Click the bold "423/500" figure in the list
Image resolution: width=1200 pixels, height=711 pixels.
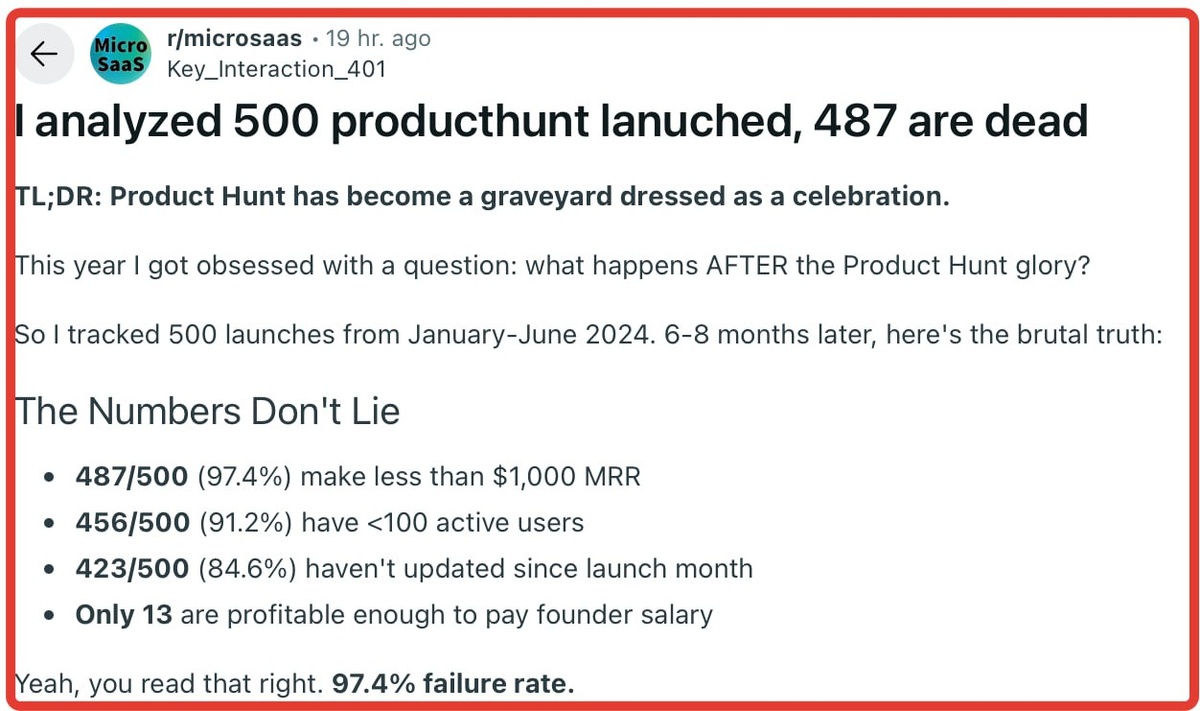tap(131, 569)
